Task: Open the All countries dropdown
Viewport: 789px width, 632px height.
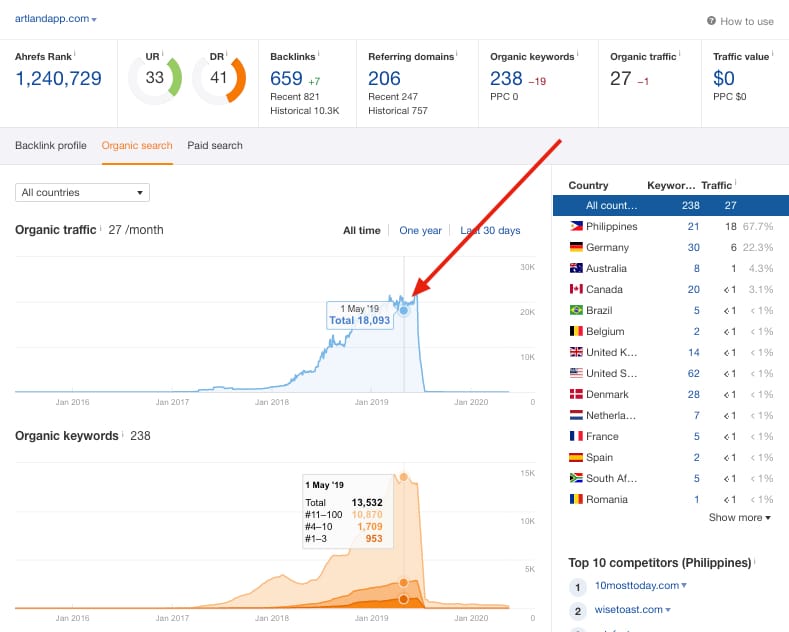Action: coord(83,192)
